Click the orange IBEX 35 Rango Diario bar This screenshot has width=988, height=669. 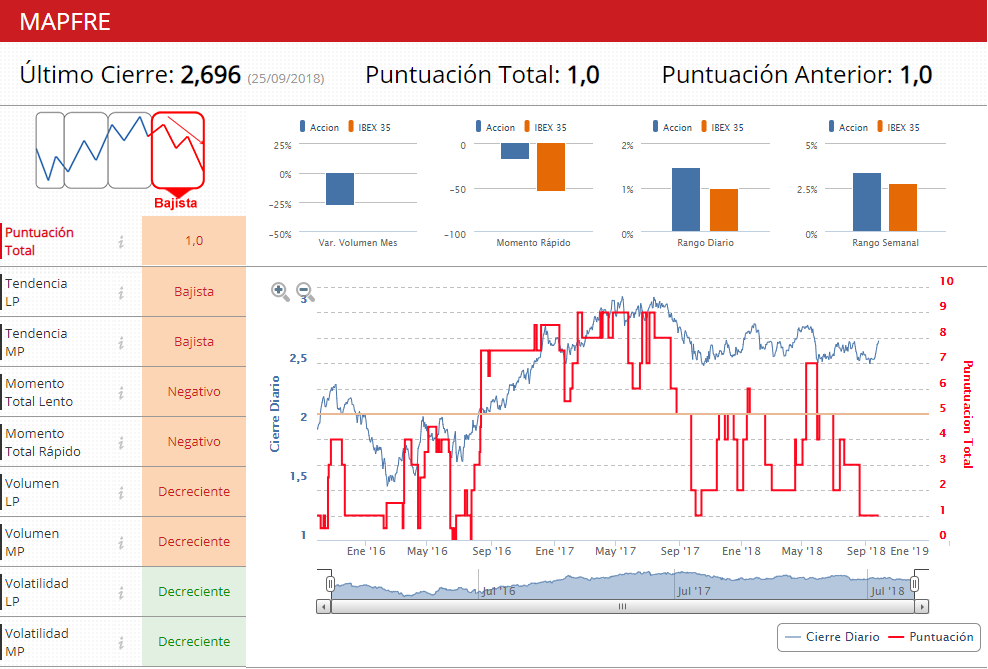pyautogui.click(x=723, y=210)
